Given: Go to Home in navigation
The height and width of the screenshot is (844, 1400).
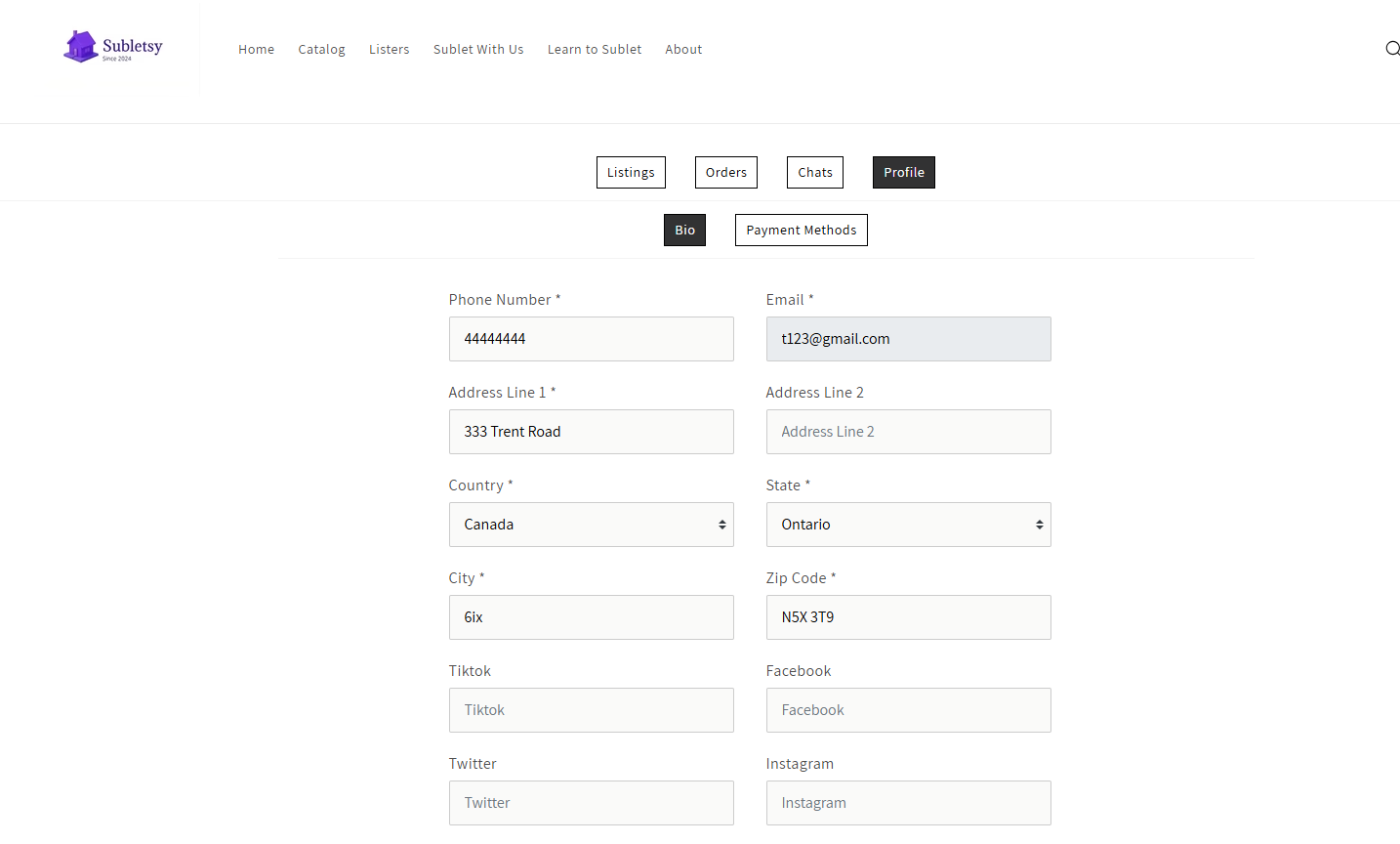Looking at the screenshot, I should (x=256, y=50).
